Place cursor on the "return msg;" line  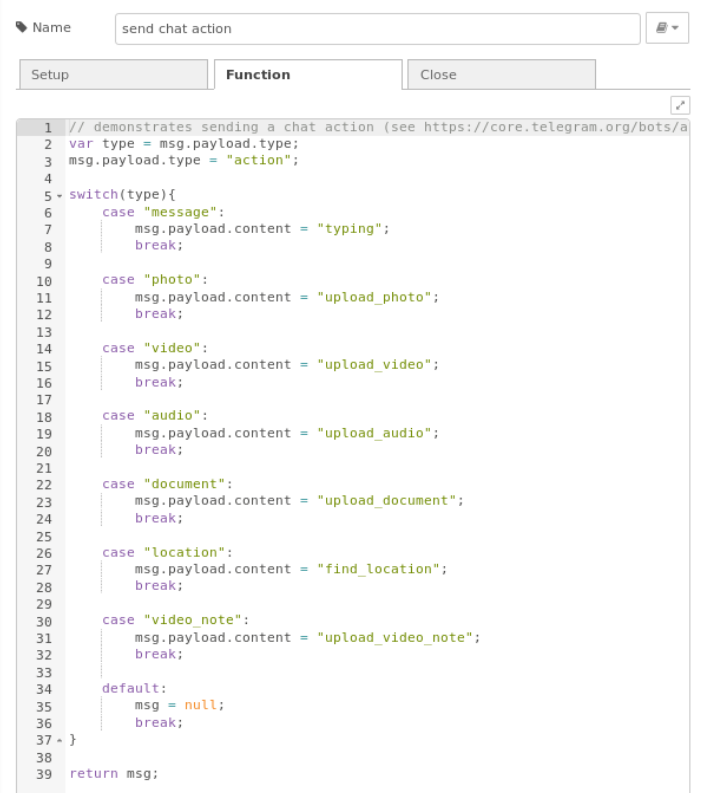point(114,773)
